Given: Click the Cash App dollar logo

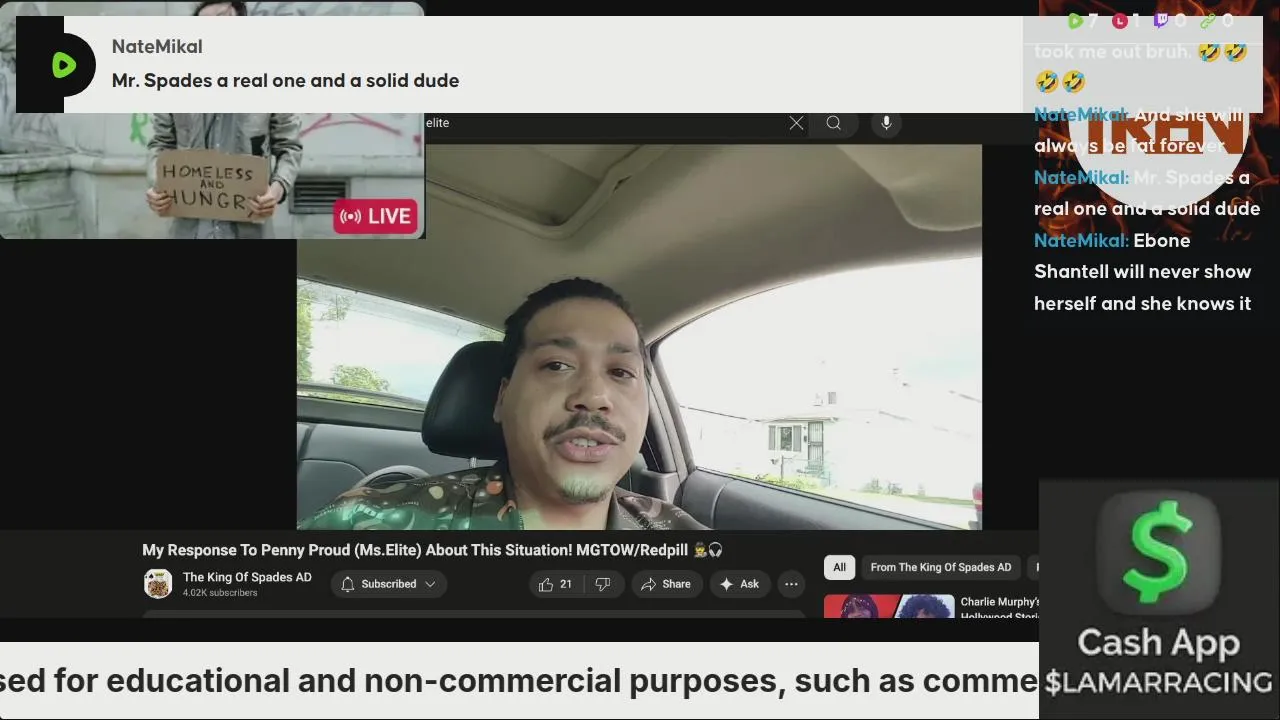Looking at the screenshot, I should tap(1158, 554).
